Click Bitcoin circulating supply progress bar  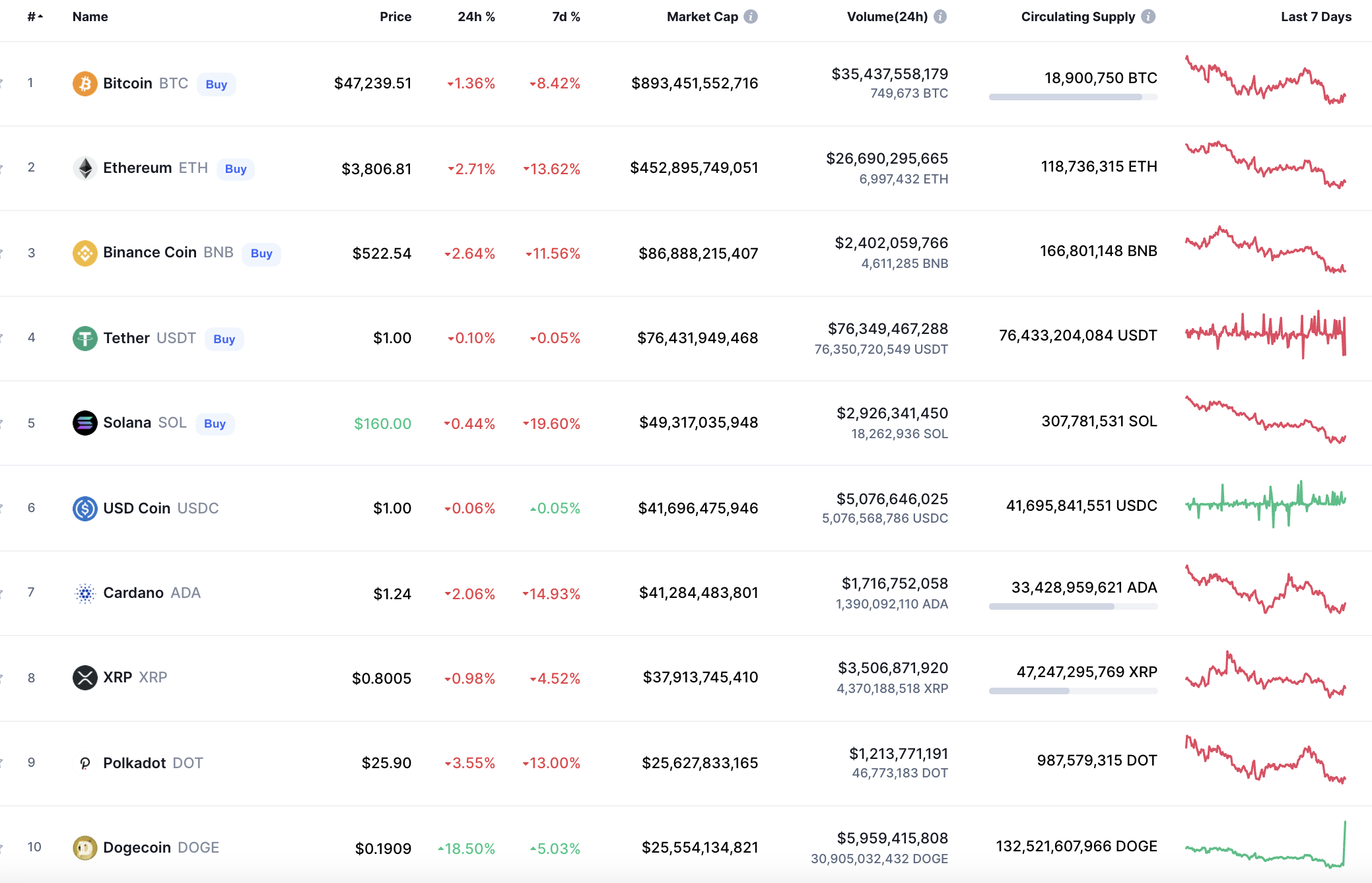click(1073, 97)
